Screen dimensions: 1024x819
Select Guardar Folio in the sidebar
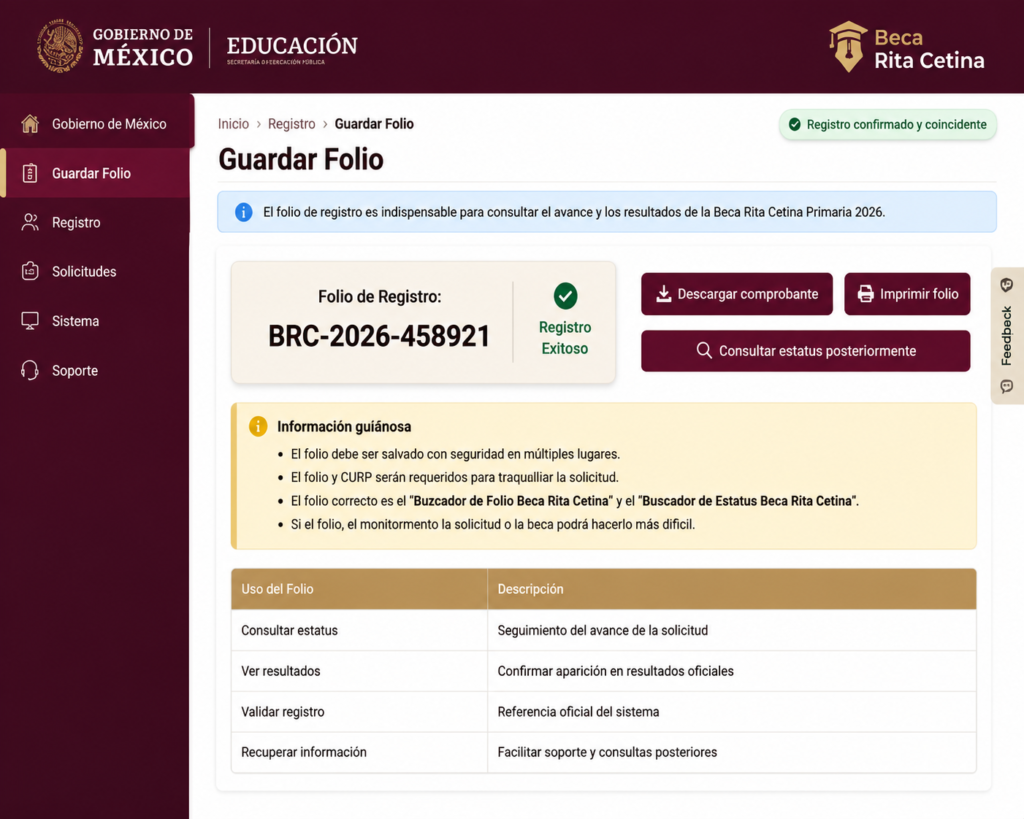pyautogui.click(x=97, y=173)
